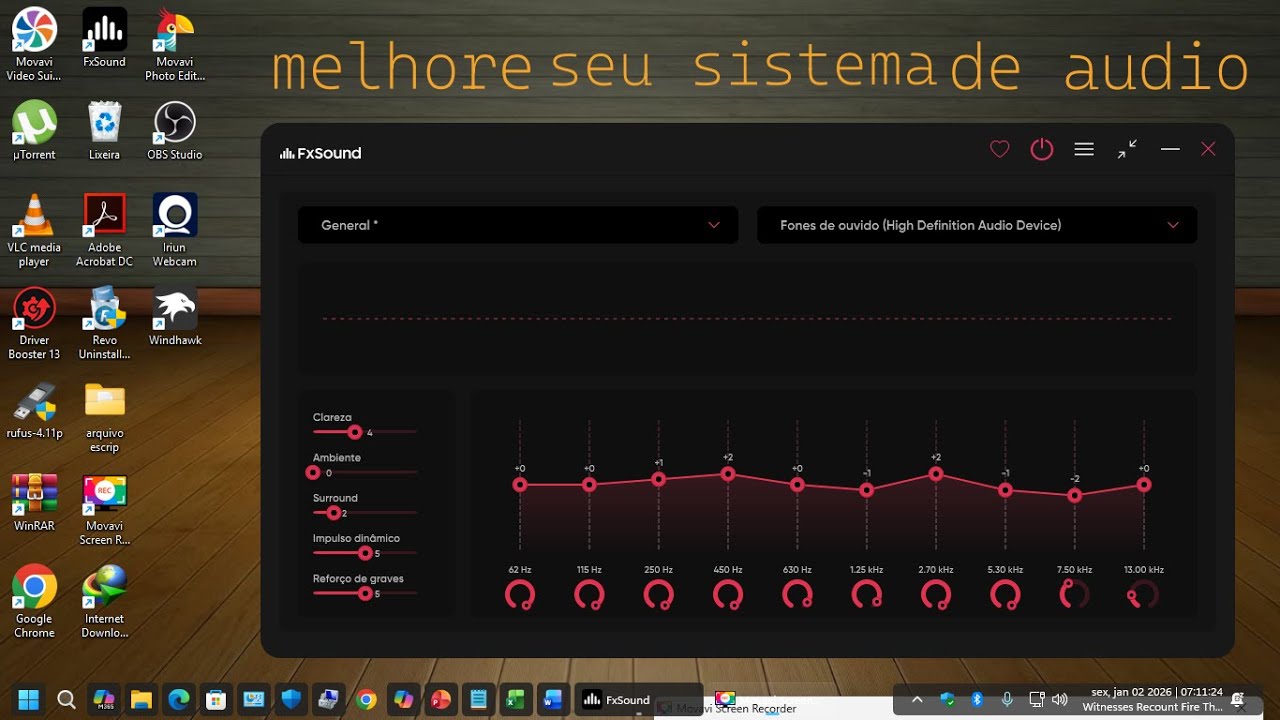Click the Bluetooth tray icon
Image resolution: width=1280 pixels, height=720 pixels.
click(x=977, y=699)
